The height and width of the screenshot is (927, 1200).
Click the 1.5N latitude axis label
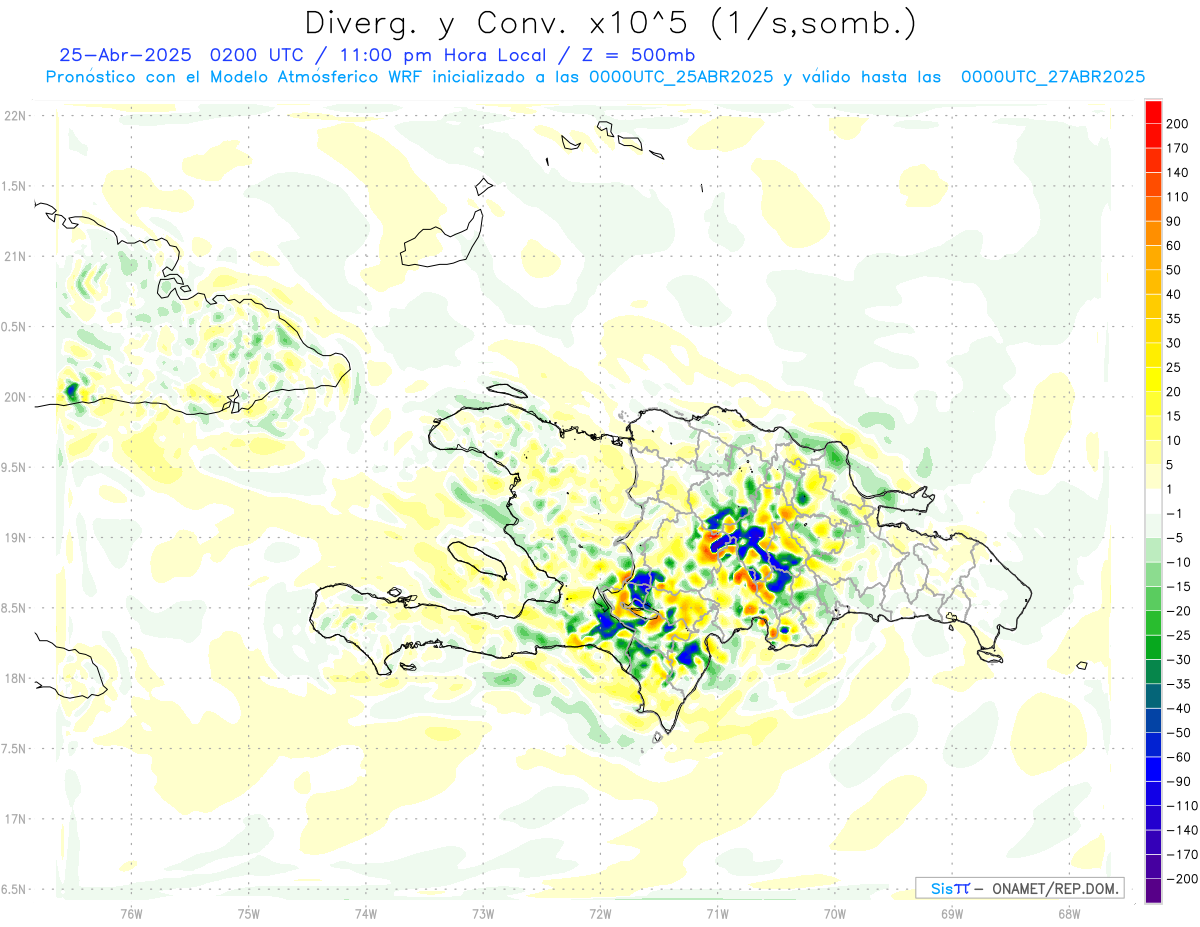point(14,186)
